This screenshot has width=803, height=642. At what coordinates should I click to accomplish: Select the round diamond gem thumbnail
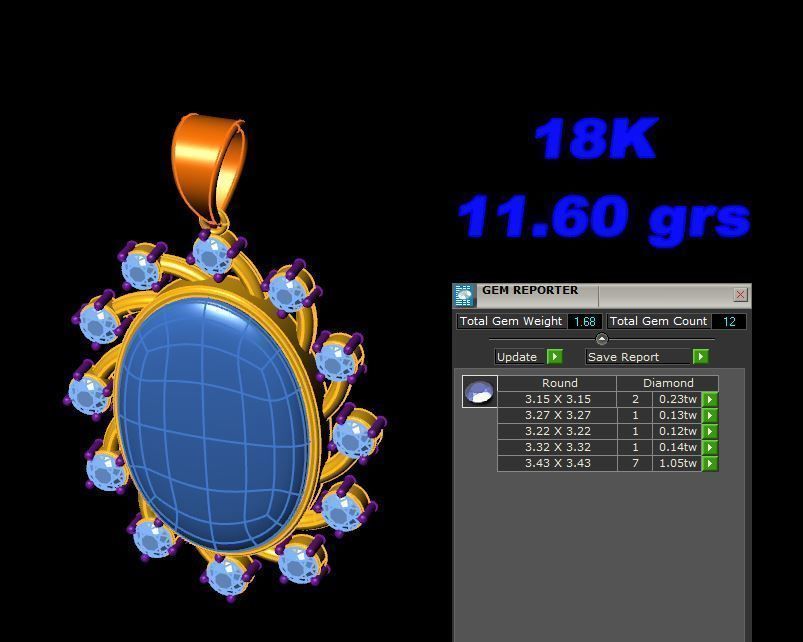point(479,392)
